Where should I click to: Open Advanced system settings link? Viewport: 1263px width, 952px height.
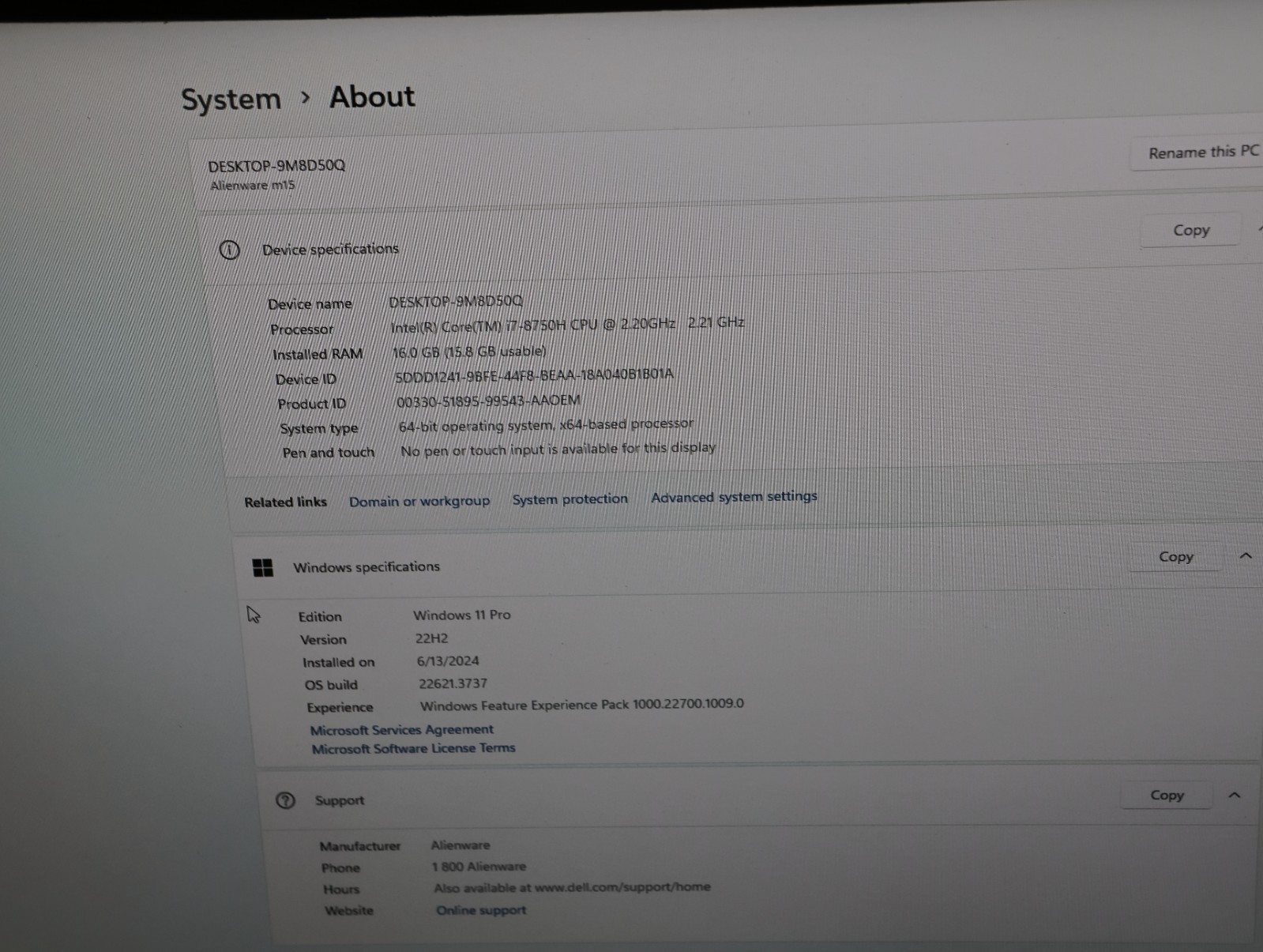tap(734, 497)
